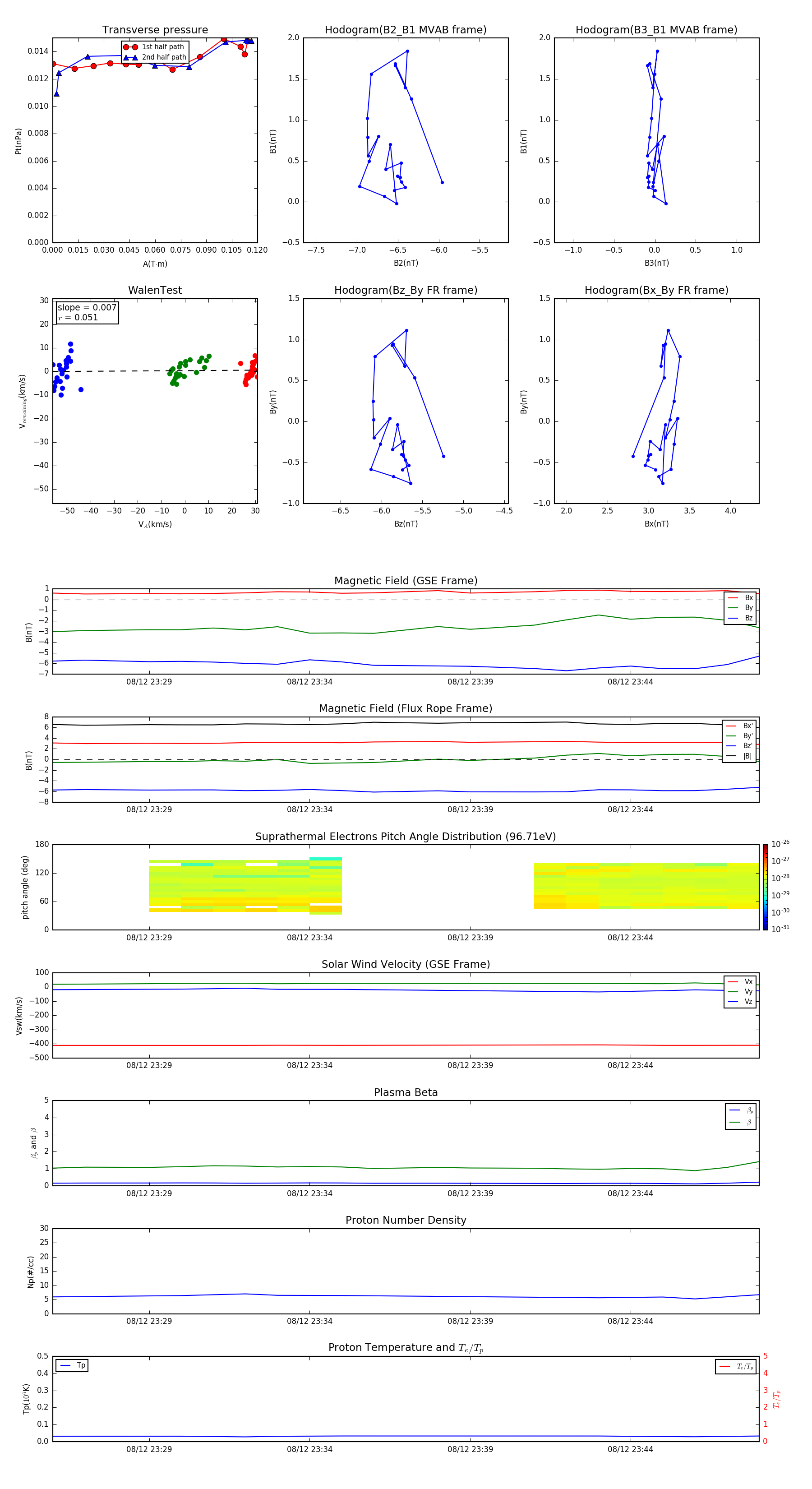Click the Vy legend entry in velocity panel
Viewport: 812px width, 1489px height.
(740, 992)
